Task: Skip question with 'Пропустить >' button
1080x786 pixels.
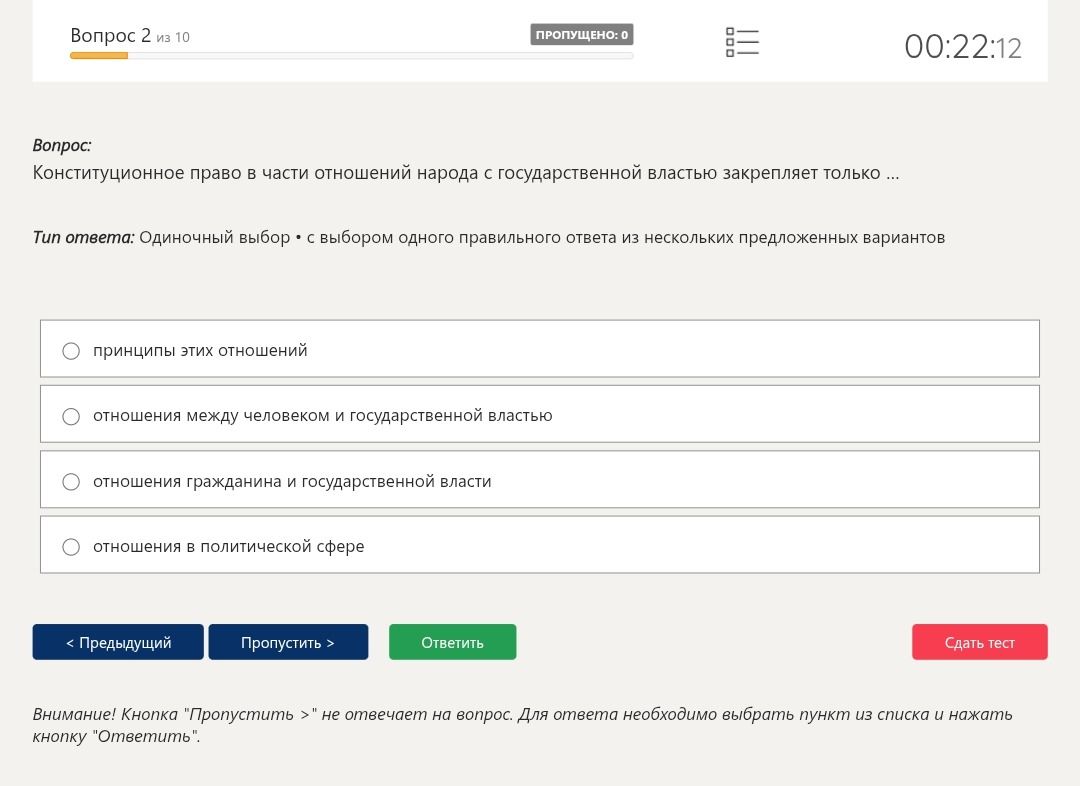Action: (288, 642)
